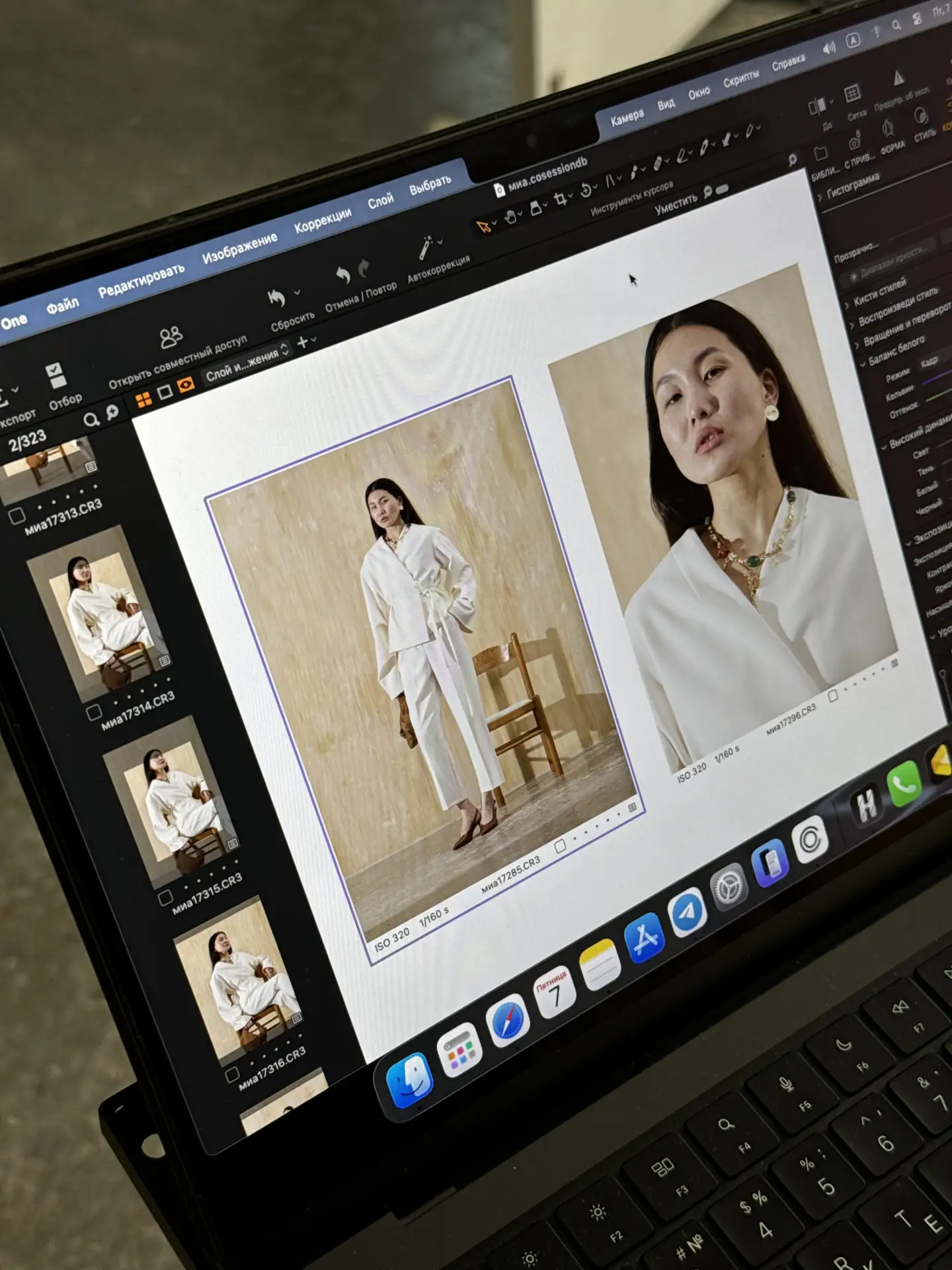Open the Выбрать menu

pos(430,185)
